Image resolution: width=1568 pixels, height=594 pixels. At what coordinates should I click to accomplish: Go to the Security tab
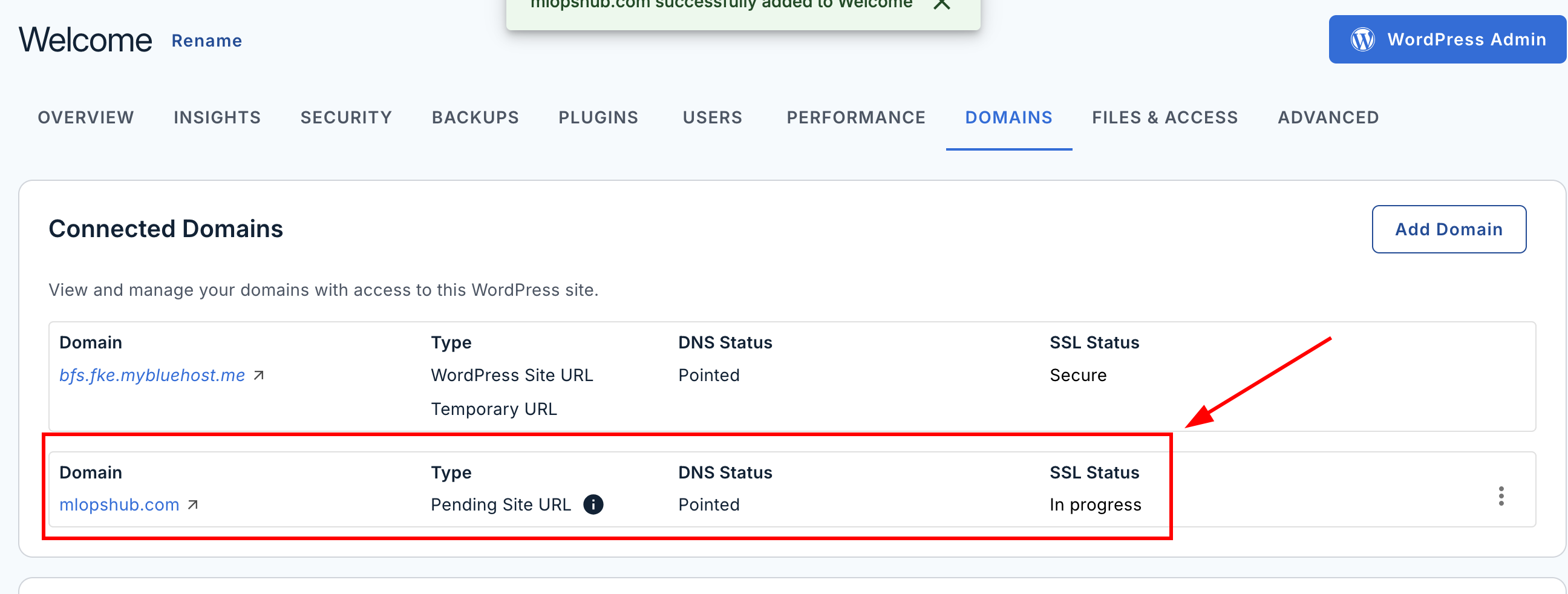click(x=347, y=117)
